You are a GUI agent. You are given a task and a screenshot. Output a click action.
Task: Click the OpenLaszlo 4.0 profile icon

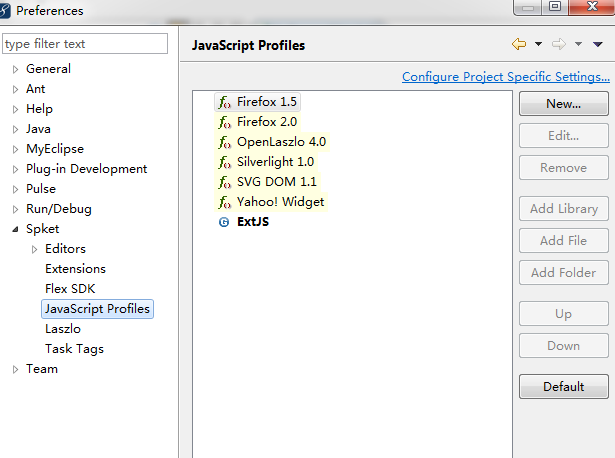[225, 142]
